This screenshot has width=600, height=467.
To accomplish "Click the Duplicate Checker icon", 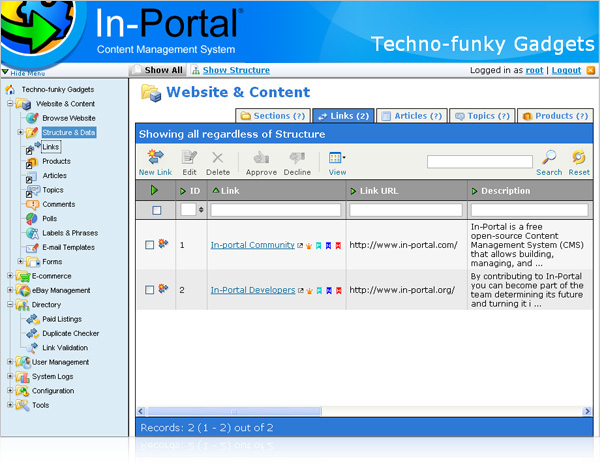I will [33, 333].
